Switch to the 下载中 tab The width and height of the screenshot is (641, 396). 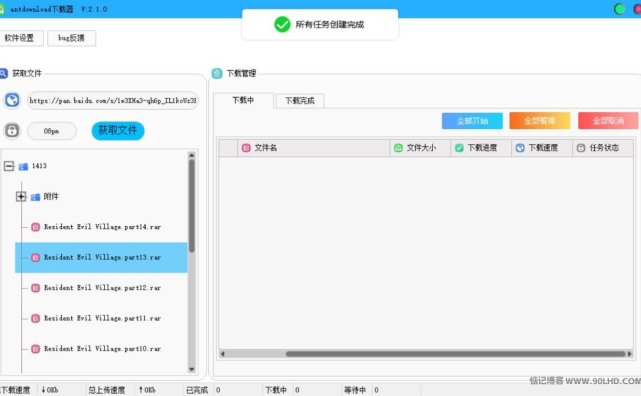click(x=243, y=100)
